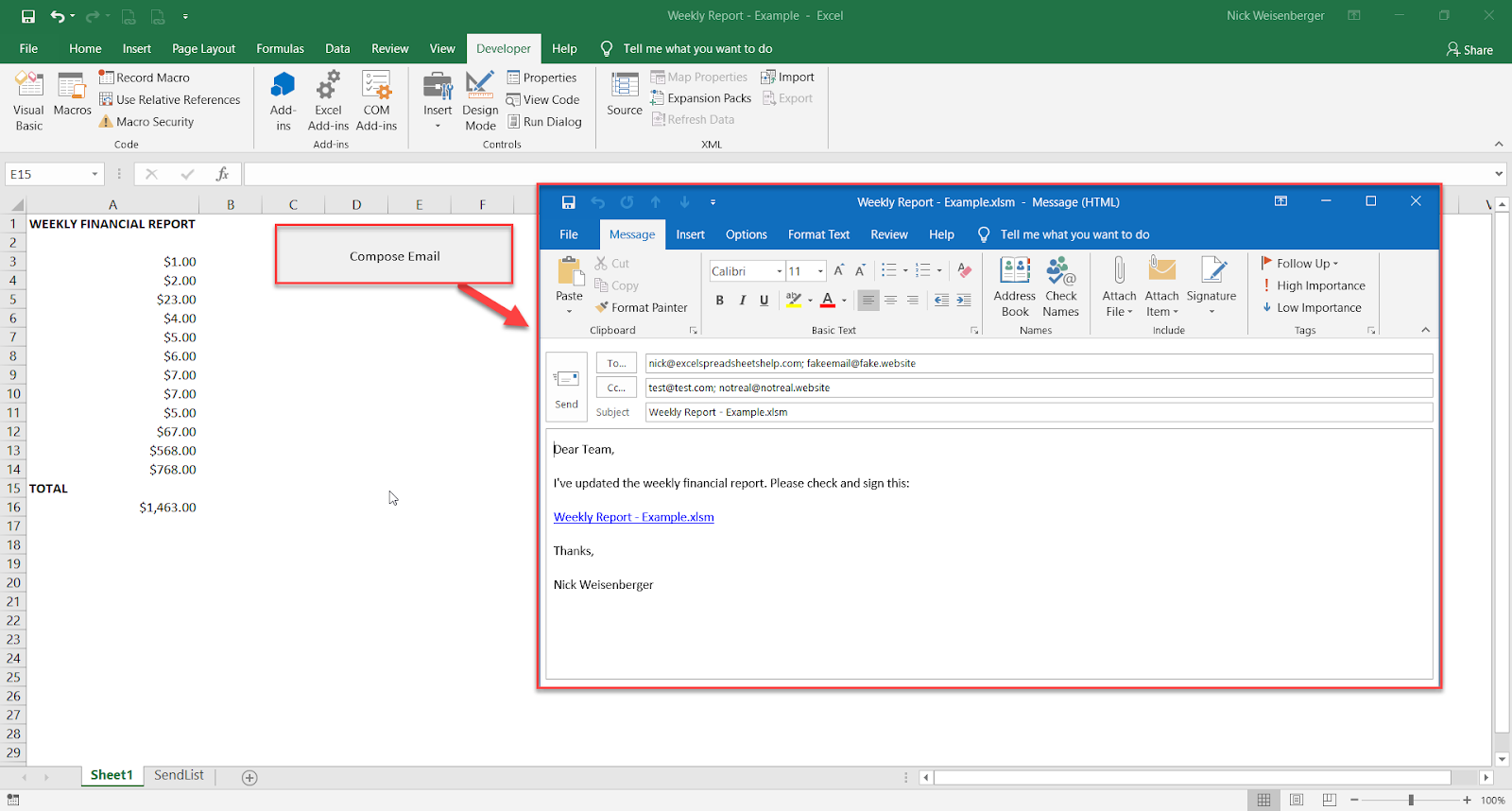Open message Options tab
This screenshot has width=1512, height=811.
746,234
